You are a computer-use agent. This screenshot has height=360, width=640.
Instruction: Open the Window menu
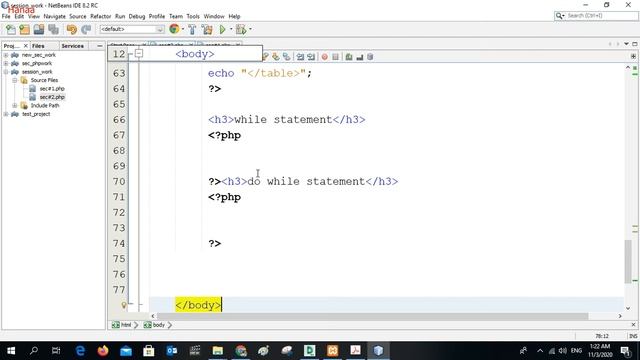point(214,16)
